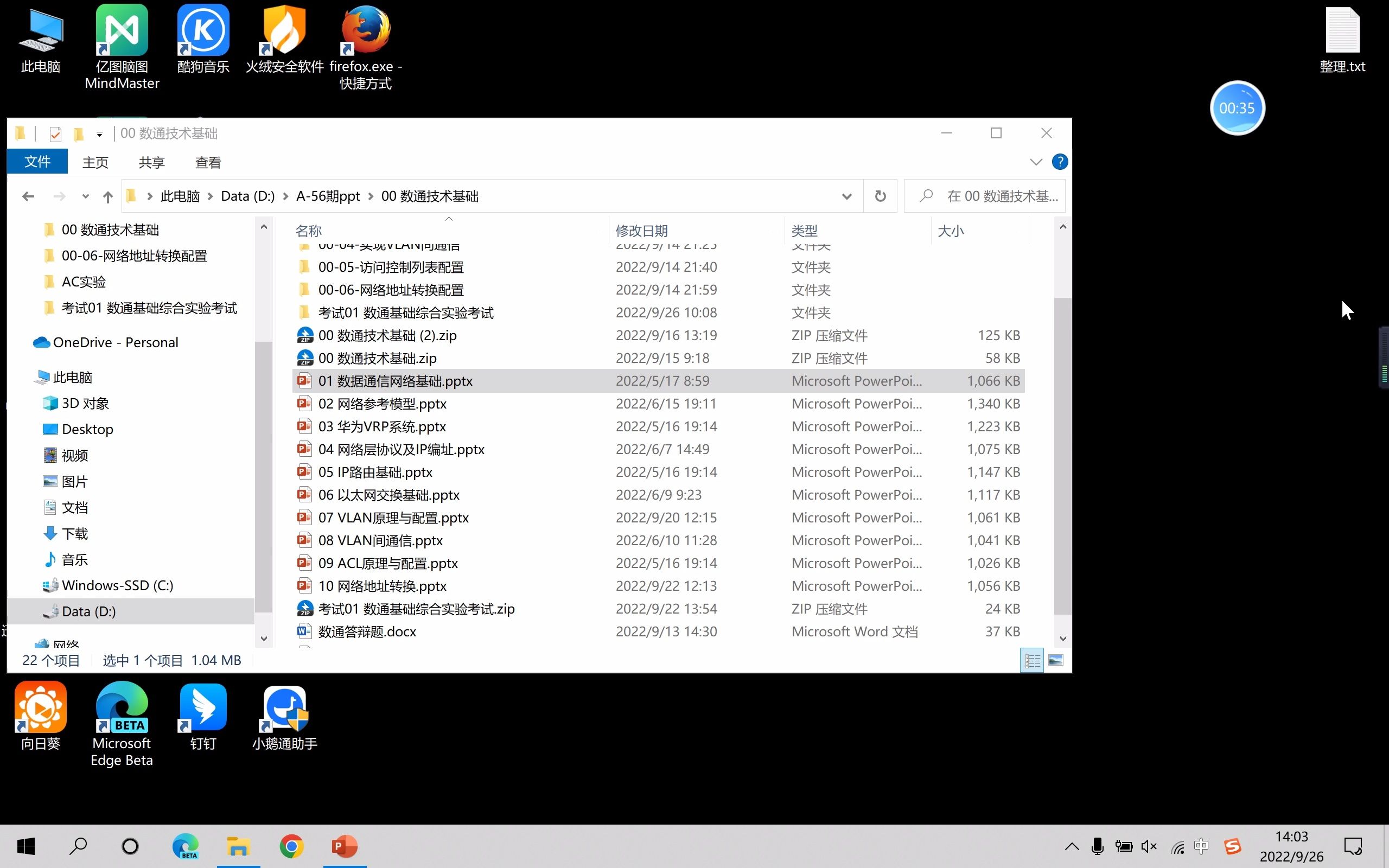The image size is (1389, 868).
Task: Click details view icon in toolbar
Action: click(x=1032, y=660)
